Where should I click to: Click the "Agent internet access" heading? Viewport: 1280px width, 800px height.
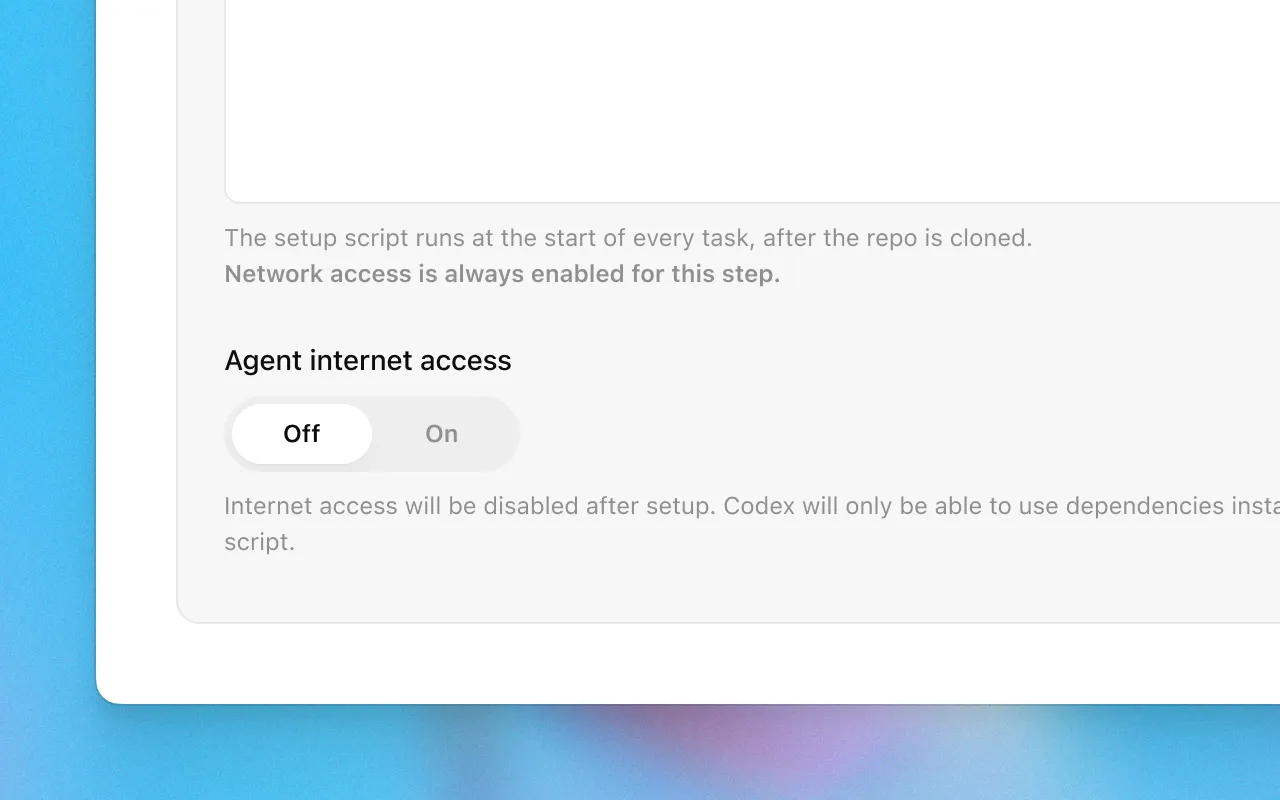[367, 360]
